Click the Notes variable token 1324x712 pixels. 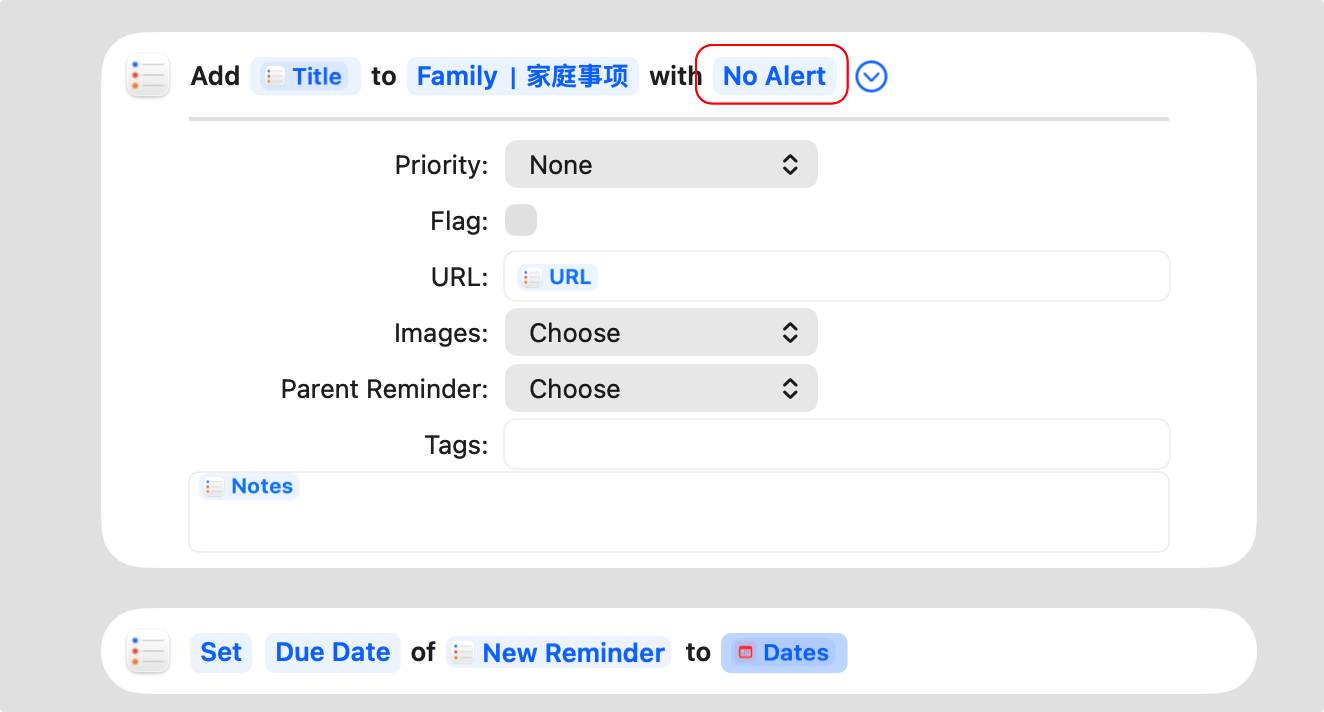click(x=250, y=487)
